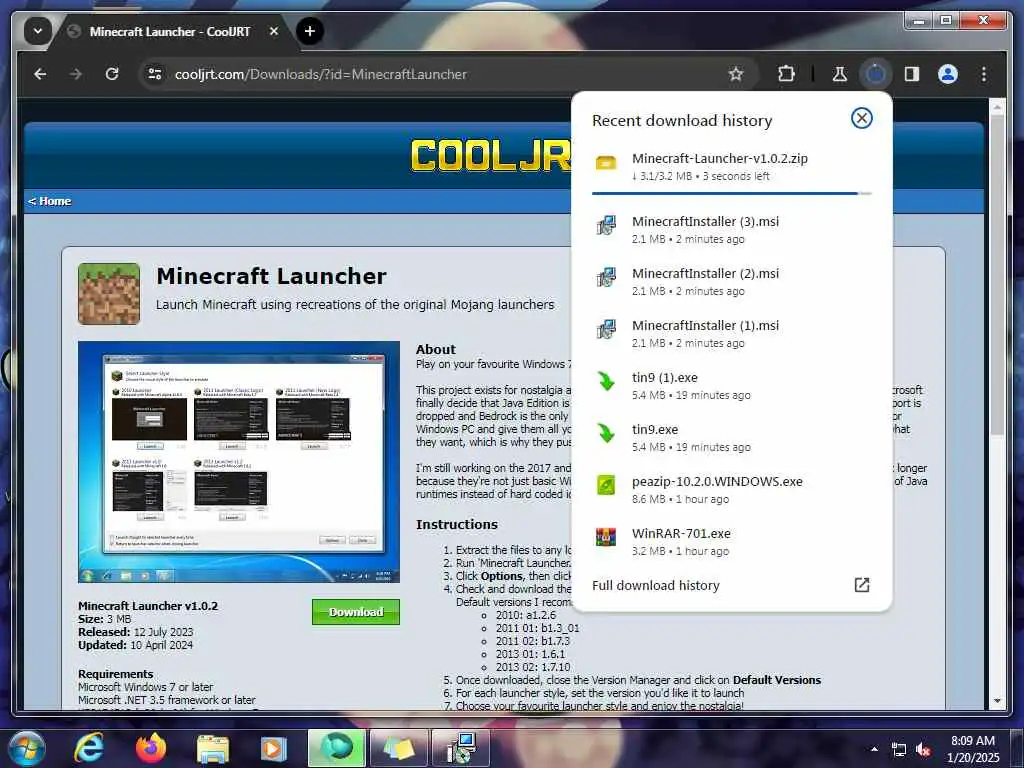Click the zip file icon of downloading item
This screenshot has width=1024, height=768.
pos(606,163)
